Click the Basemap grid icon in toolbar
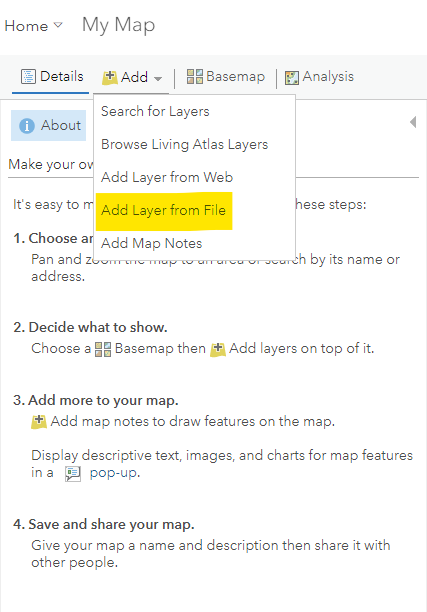Image resolution: width=427 pixels, height=612 pixels. [195, 76]
